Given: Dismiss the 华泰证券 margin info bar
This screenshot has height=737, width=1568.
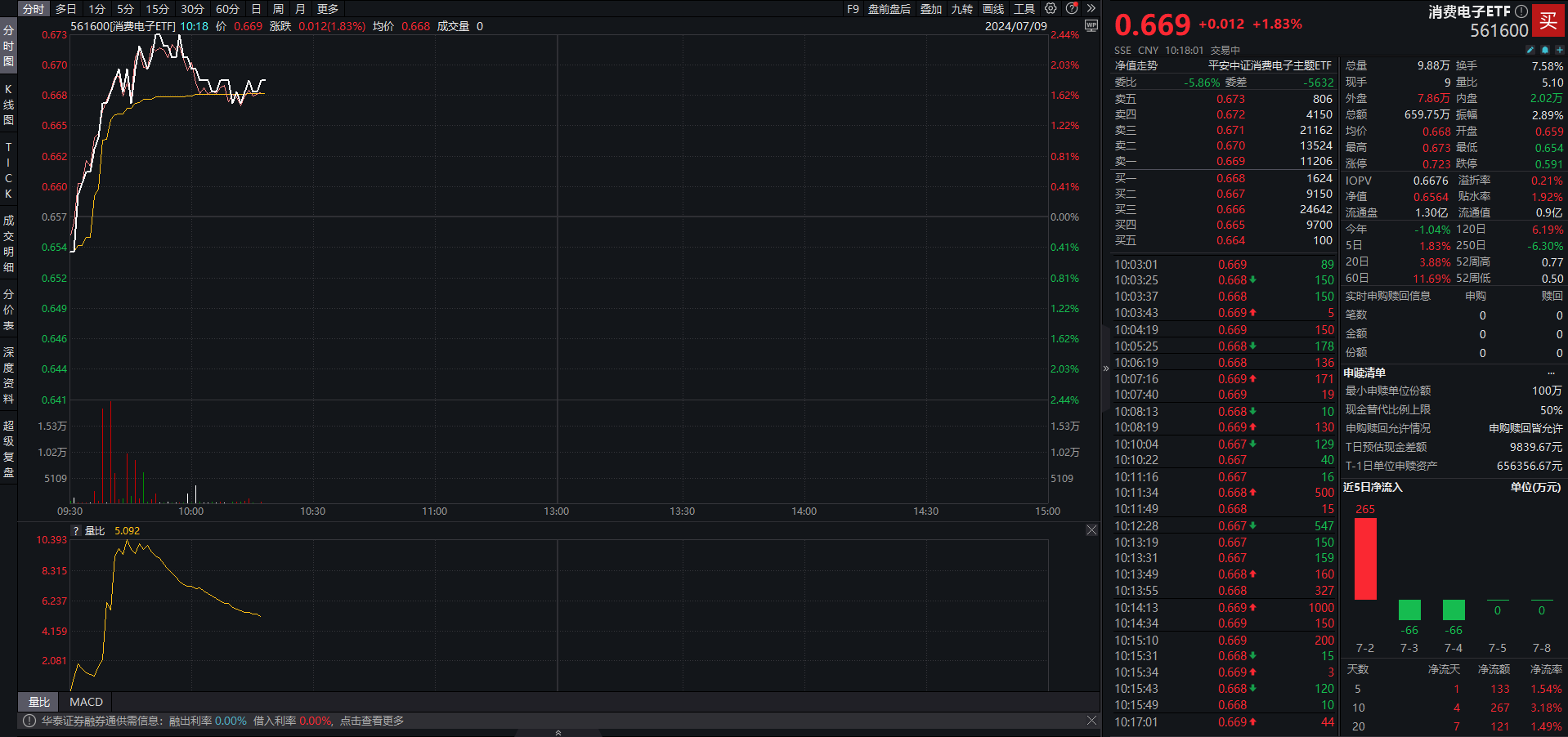Looking at the screenshot, I should point(1091,721).
